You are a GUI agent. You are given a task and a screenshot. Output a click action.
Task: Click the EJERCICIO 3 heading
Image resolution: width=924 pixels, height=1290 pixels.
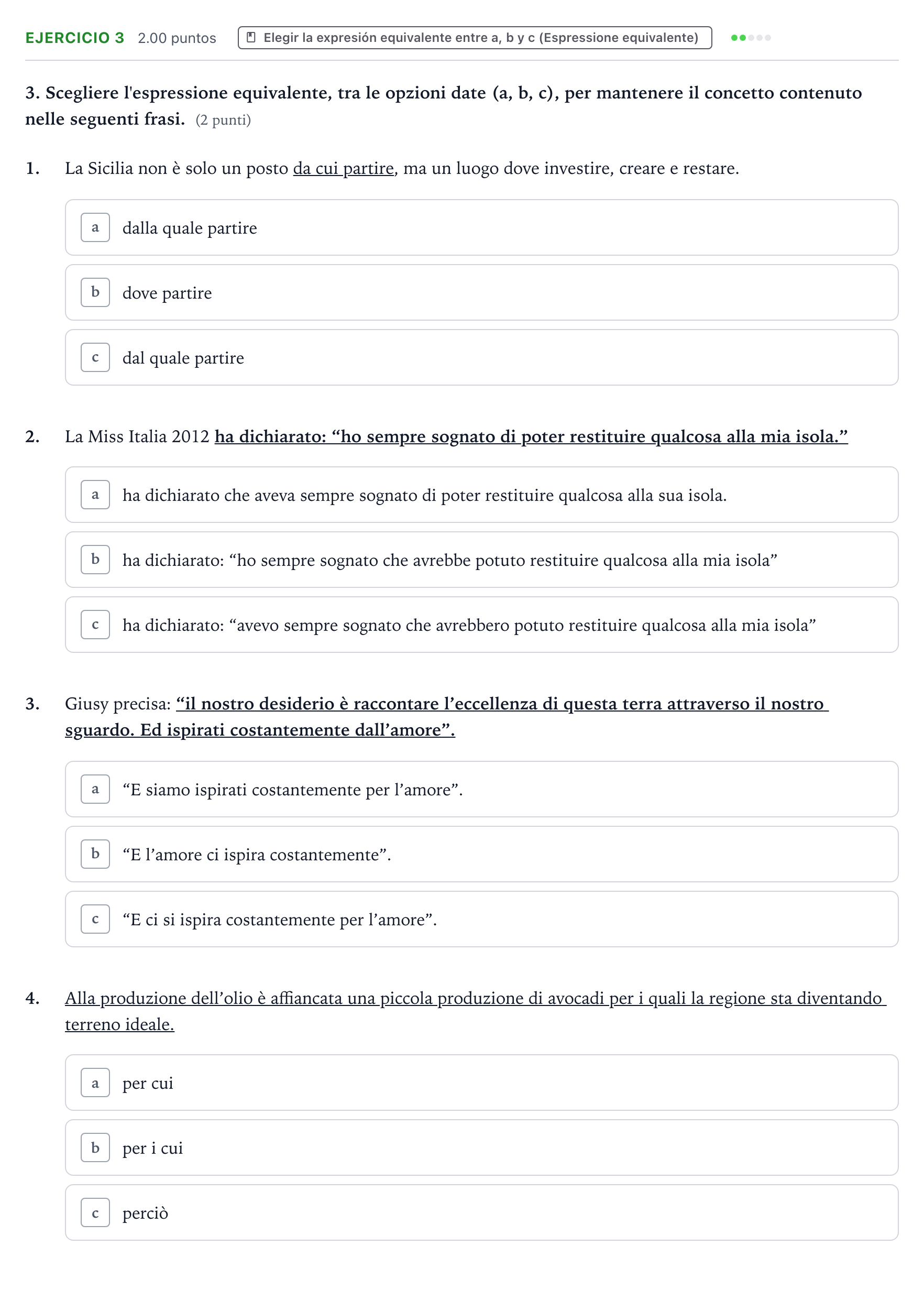[x=74, y=38]
